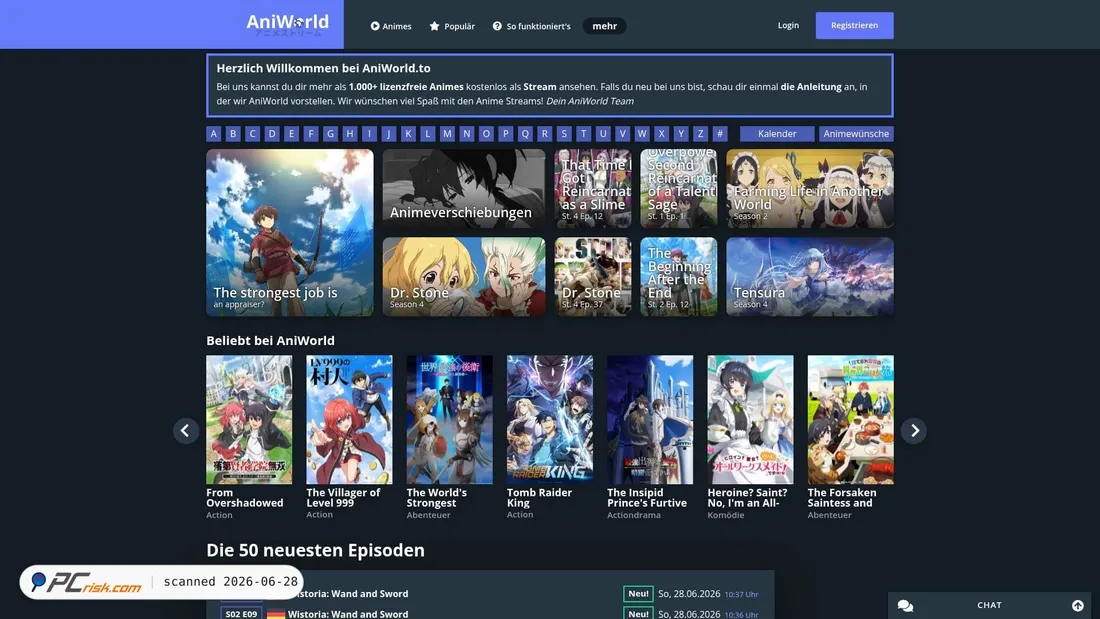Screen dimensions: 1100x619
Task: Open the Animeverschiebungen tile
Action: [464, 188]
